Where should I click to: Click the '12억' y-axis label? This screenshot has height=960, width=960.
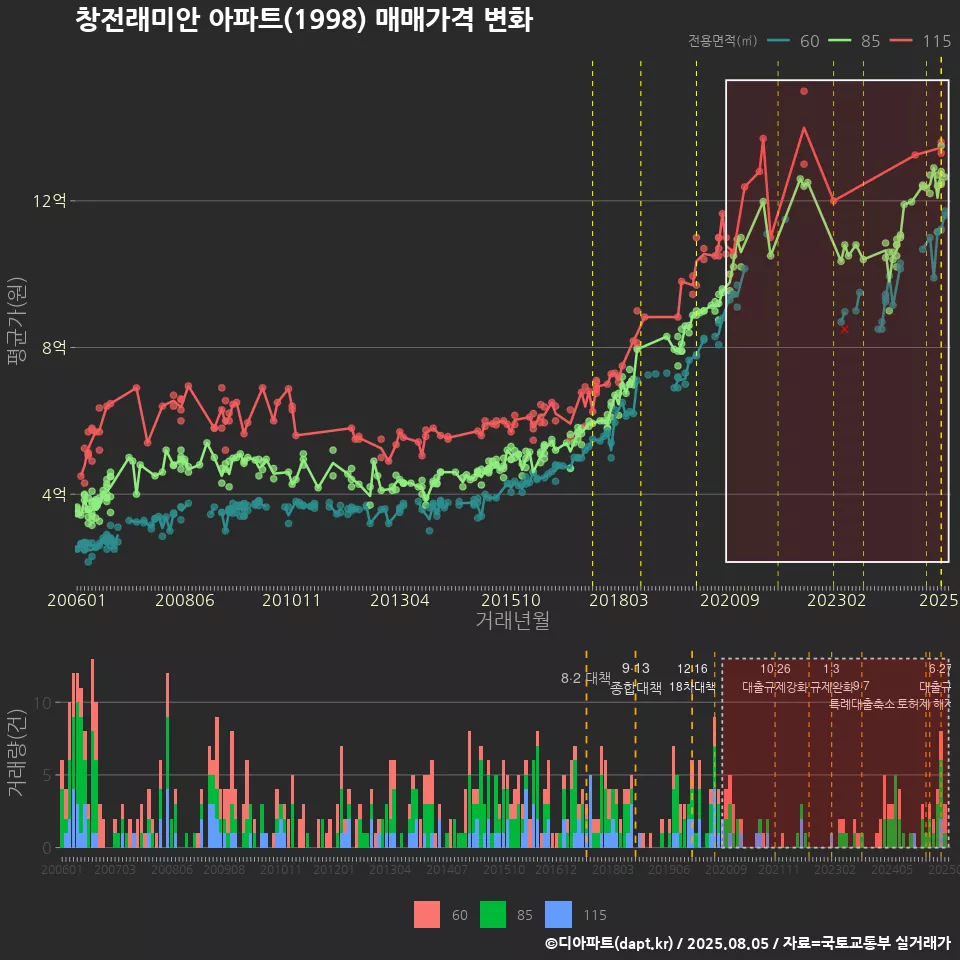tap(49, 201)
